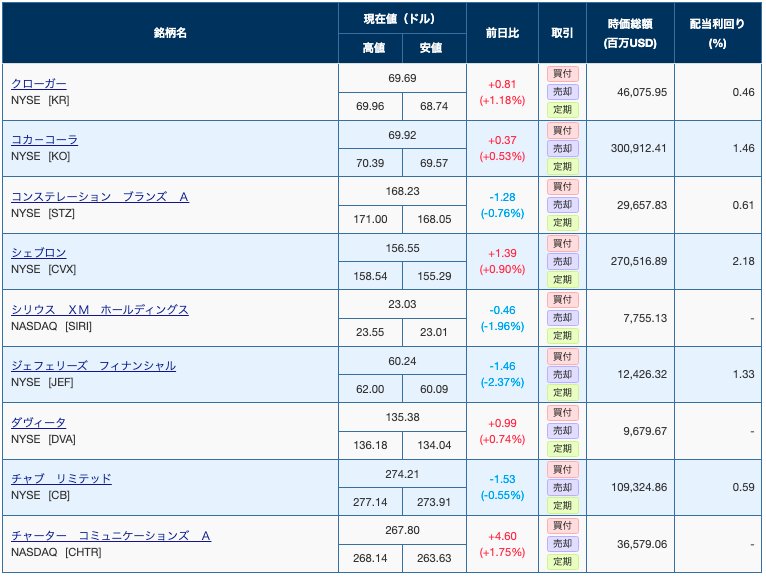Click the 現在値（ドル） column header
Screen dimensions: 766x578
click(402, 19)
